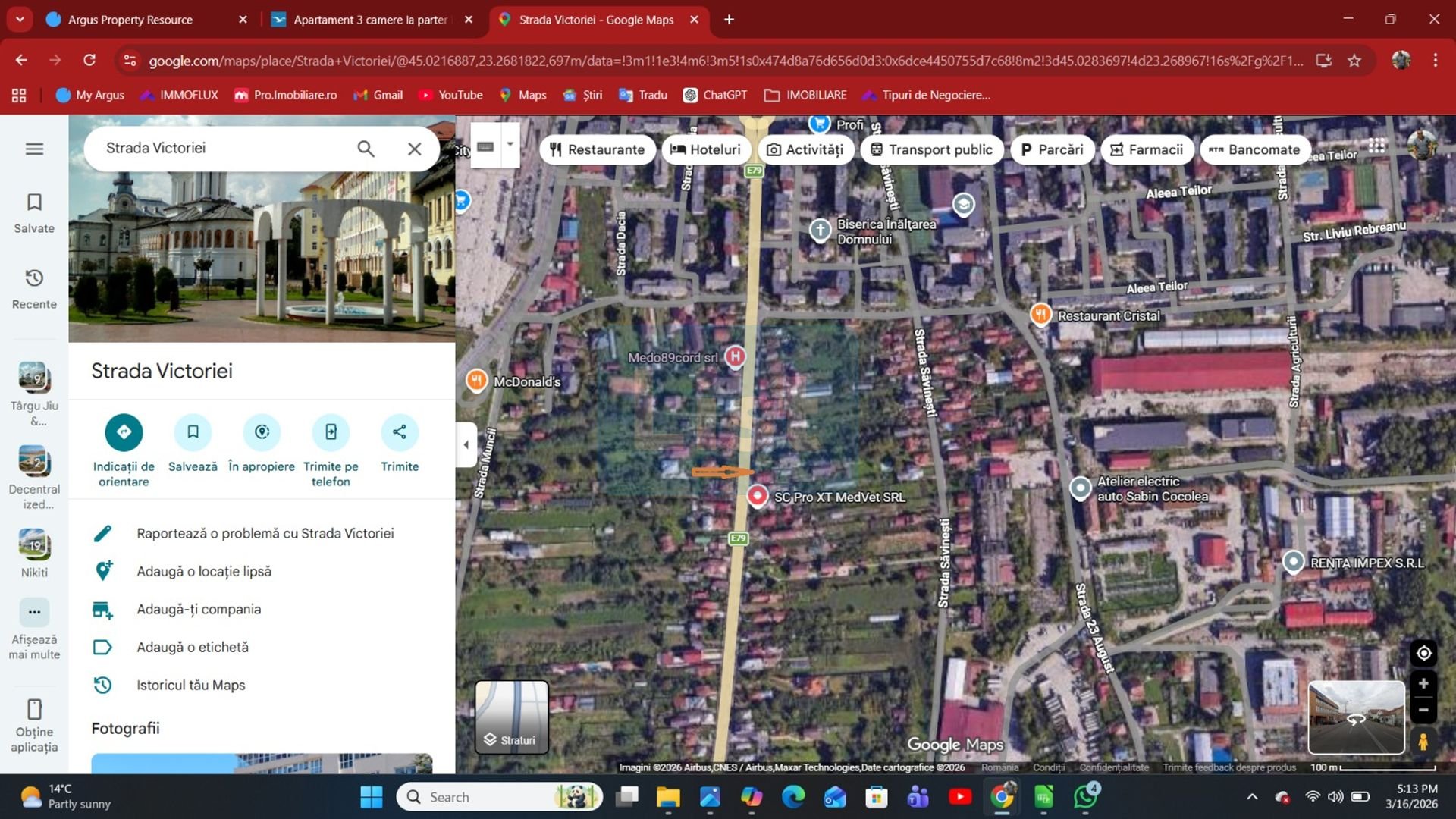Switch to Argus Property Resource tab

[x=130, y=20]
